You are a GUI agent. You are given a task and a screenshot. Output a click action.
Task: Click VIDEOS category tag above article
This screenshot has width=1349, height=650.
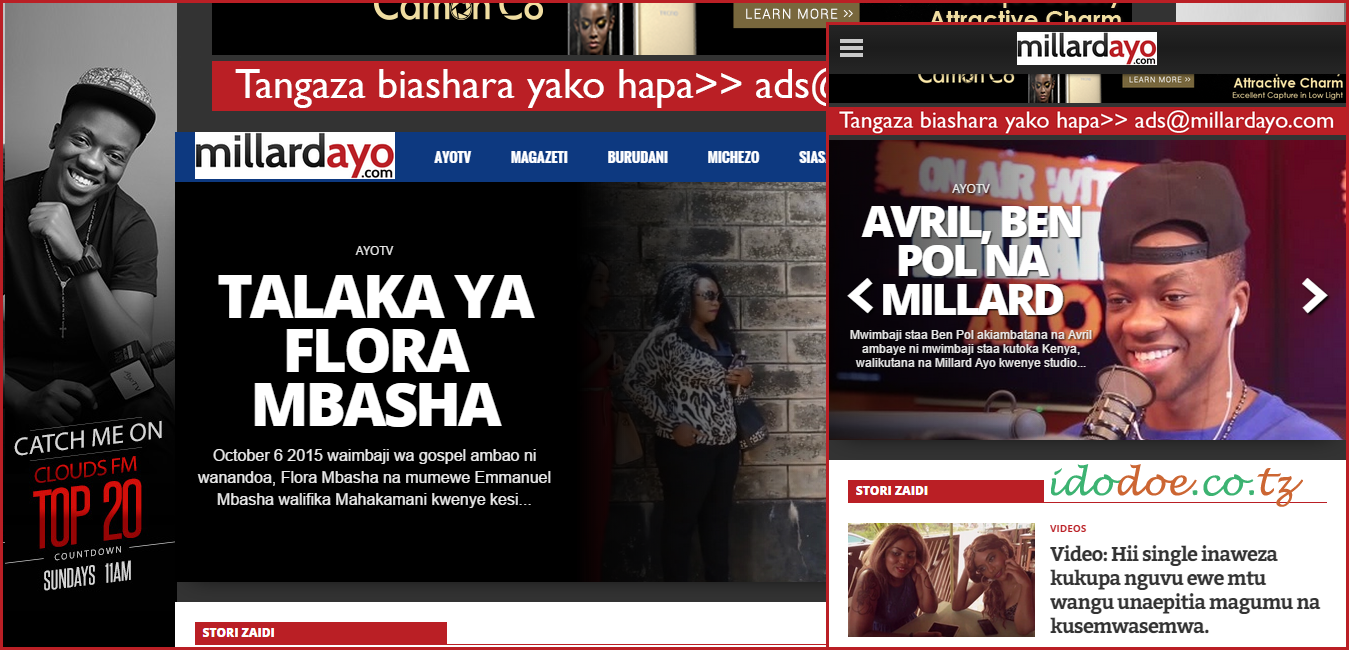(1068, 528)
